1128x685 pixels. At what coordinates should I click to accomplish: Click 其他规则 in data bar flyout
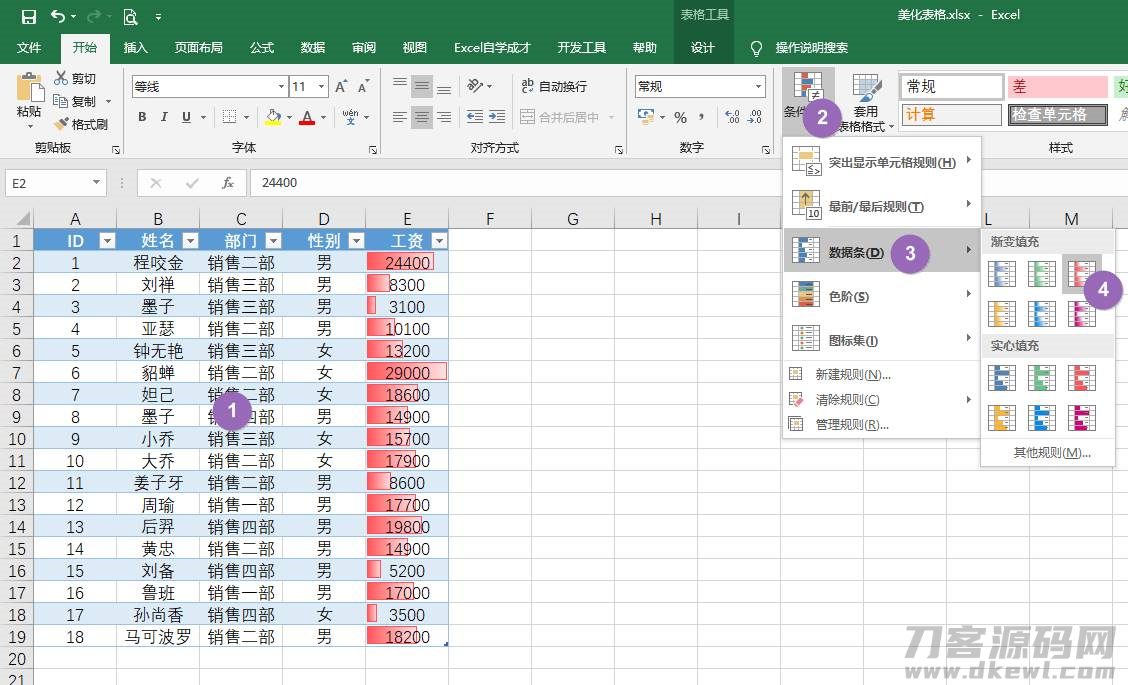tap(1051, 453)
